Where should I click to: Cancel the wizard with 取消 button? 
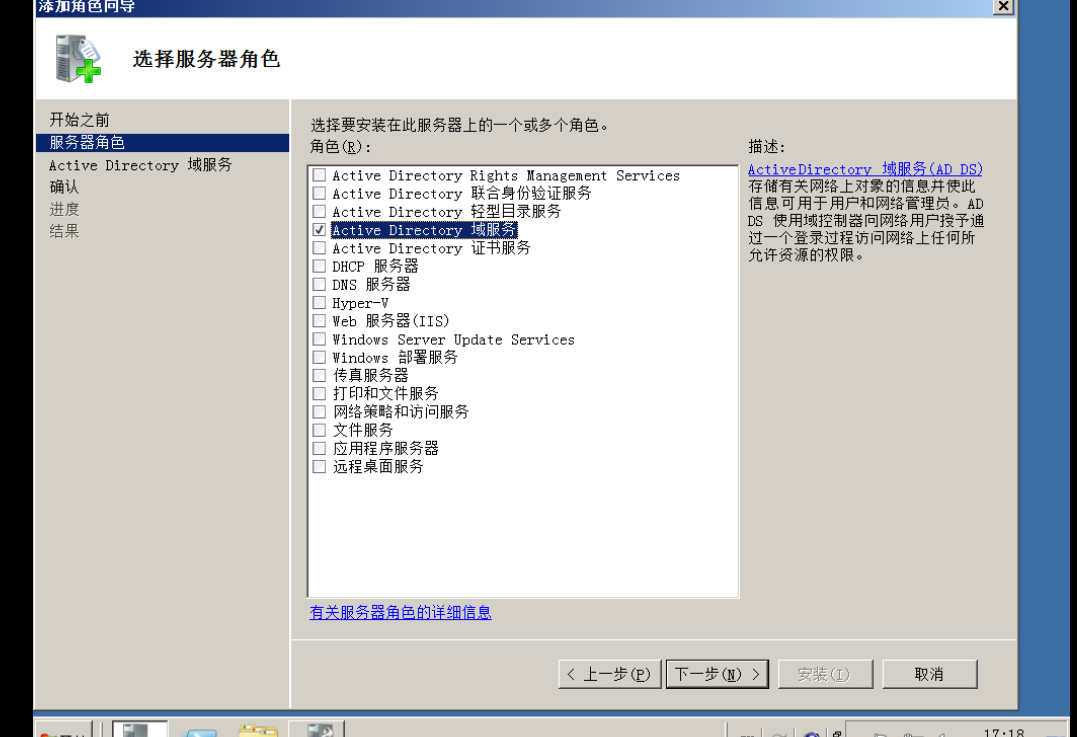click(x=929, y=674)
